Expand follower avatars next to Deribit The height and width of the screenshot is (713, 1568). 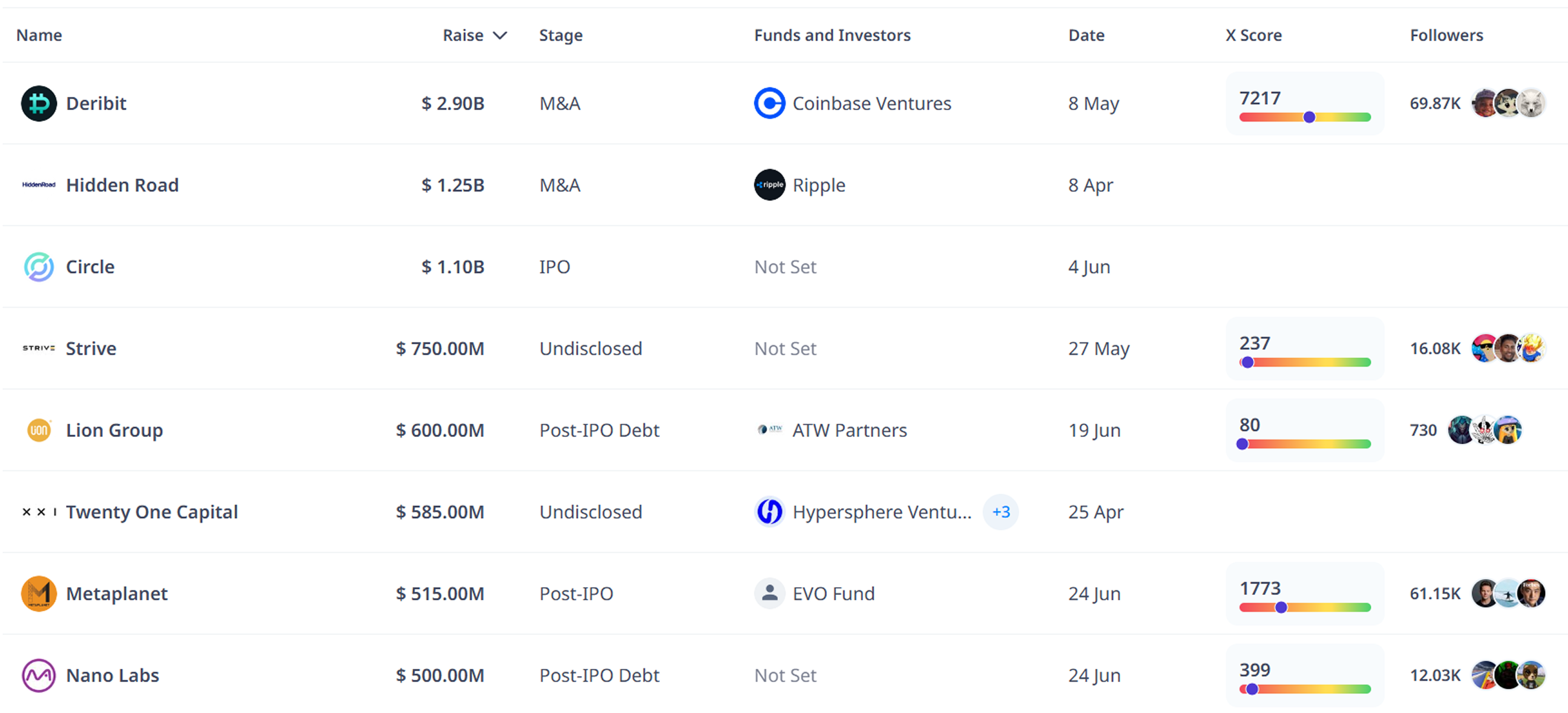pyautogui.click(x=1506, y=103)
